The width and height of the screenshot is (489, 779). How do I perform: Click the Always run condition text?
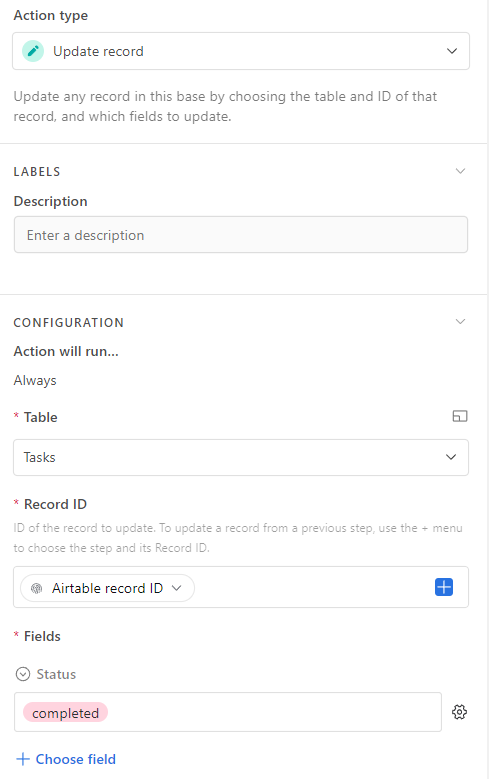point(35,380)
